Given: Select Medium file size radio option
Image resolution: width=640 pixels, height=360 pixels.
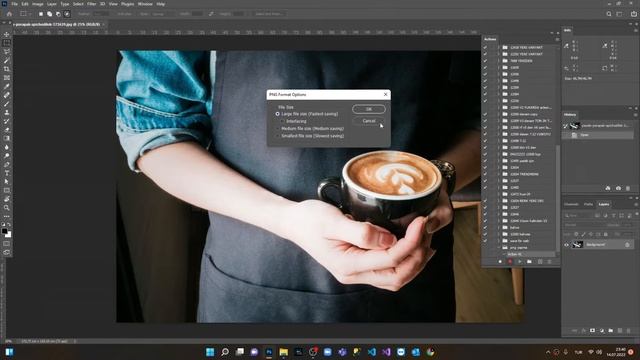Looking at the screenshot, I should point(278,129).
